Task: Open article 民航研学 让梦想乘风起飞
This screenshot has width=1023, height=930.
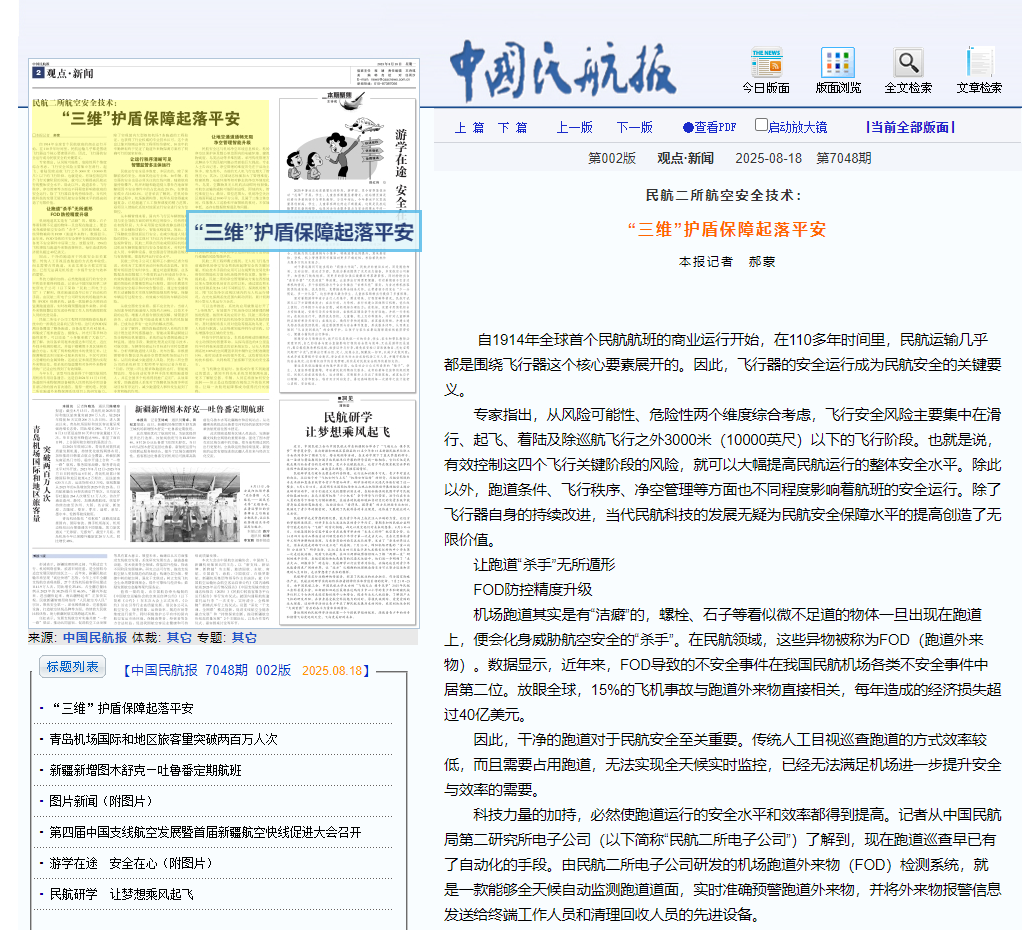Action: coord(121,894)
